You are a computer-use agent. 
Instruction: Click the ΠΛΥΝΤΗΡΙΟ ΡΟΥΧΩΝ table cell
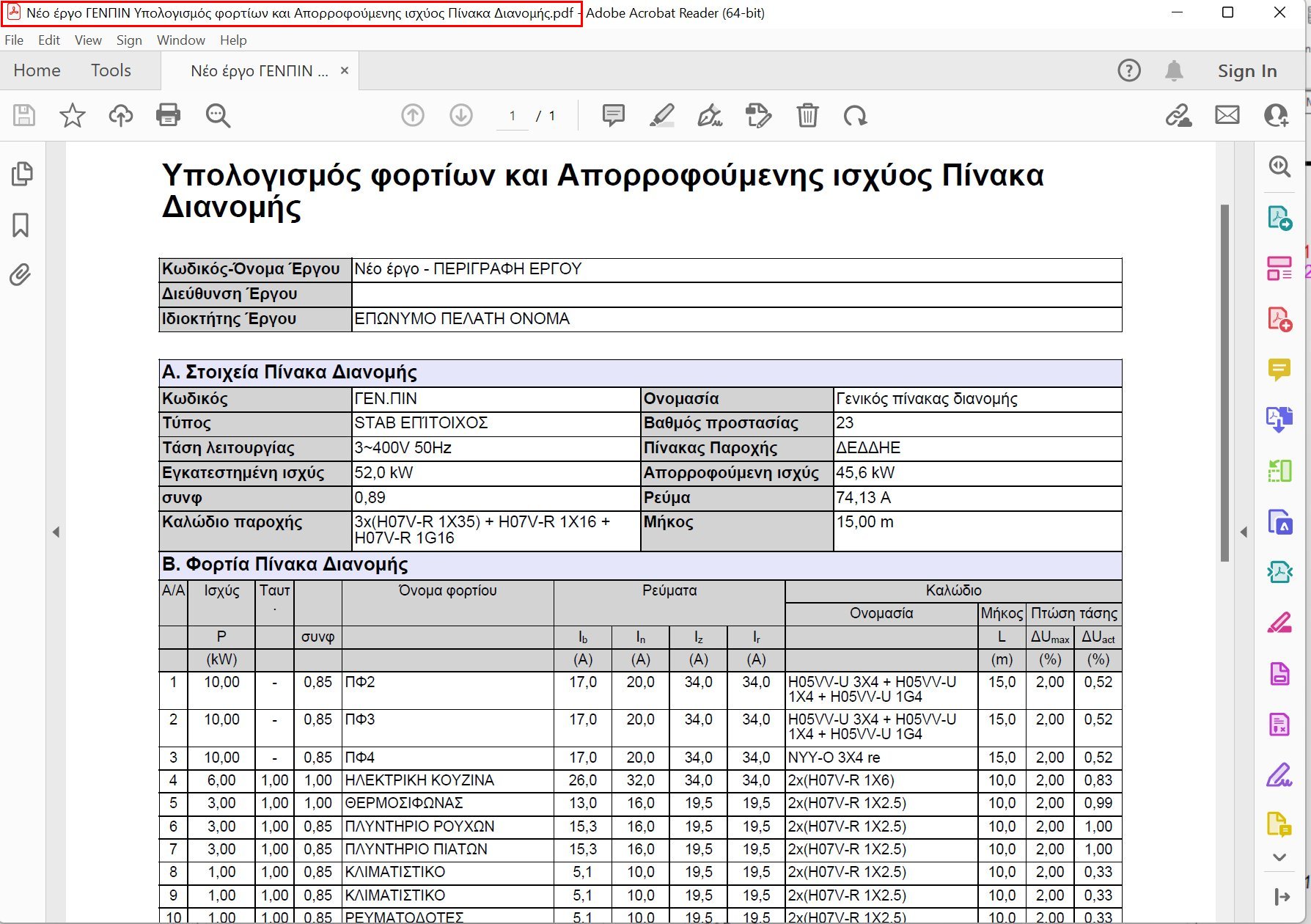(x=447, y=826)
